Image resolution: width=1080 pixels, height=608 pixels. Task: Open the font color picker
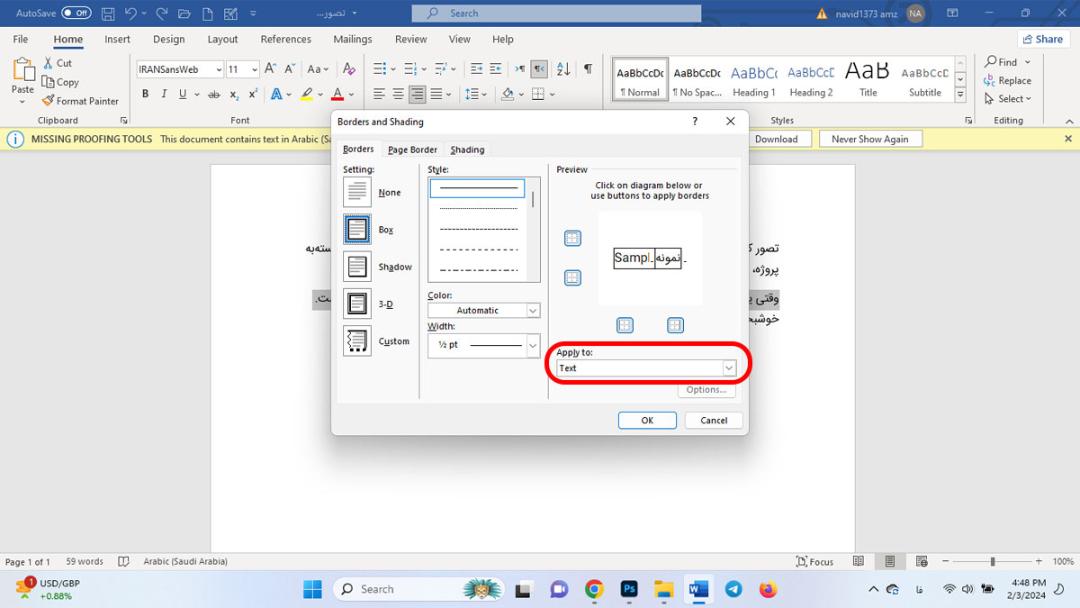[x=351, y=94]
